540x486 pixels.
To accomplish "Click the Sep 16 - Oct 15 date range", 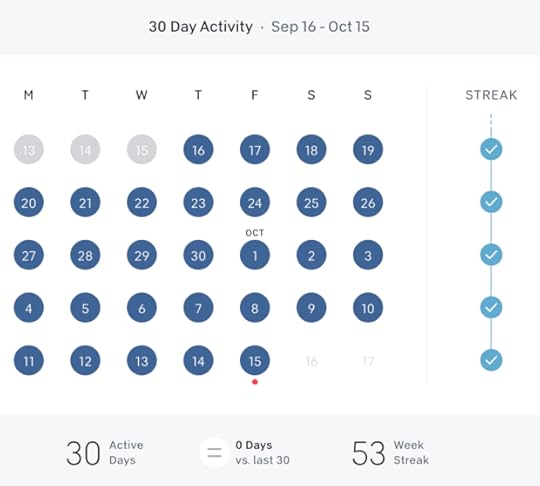I will 320,27.
